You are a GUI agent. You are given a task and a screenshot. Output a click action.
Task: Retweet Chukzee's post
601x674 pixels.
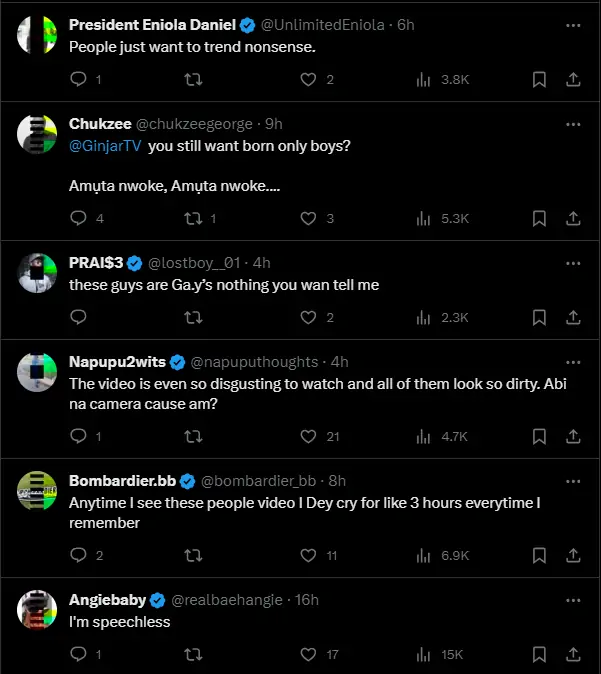pyautogui.click(x=194, y=218)
